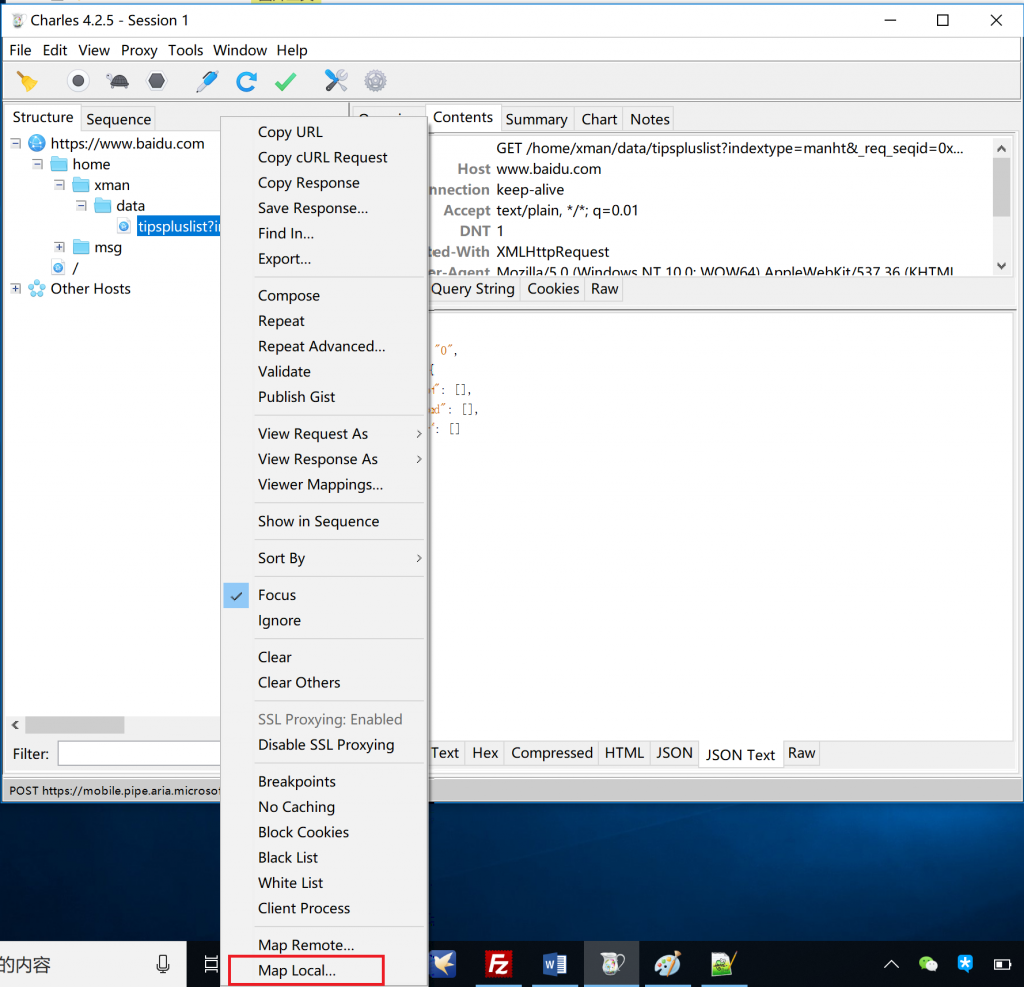
Task: Click the green checkmark validate icon
Action: click(x=285, y=81)
